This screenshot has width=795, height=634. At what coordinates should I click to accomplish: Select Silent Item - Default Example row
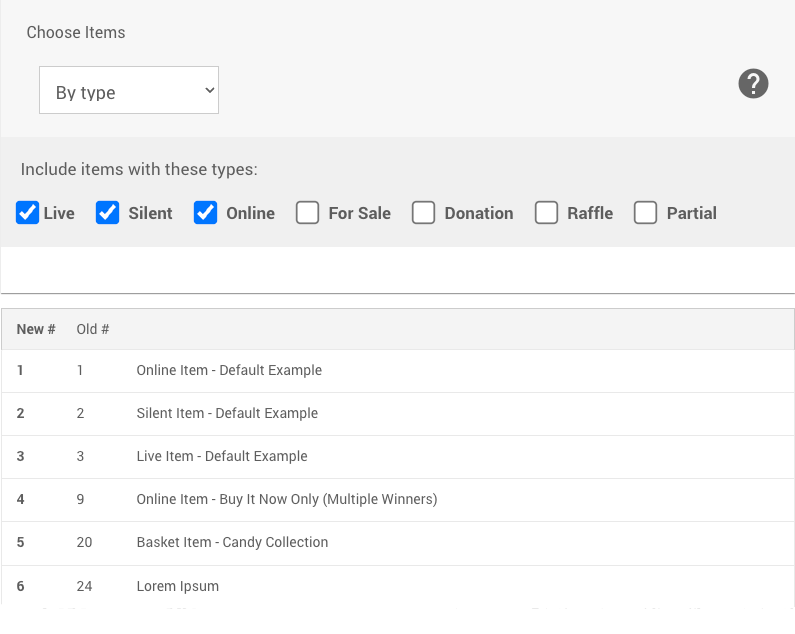(227, 413)
